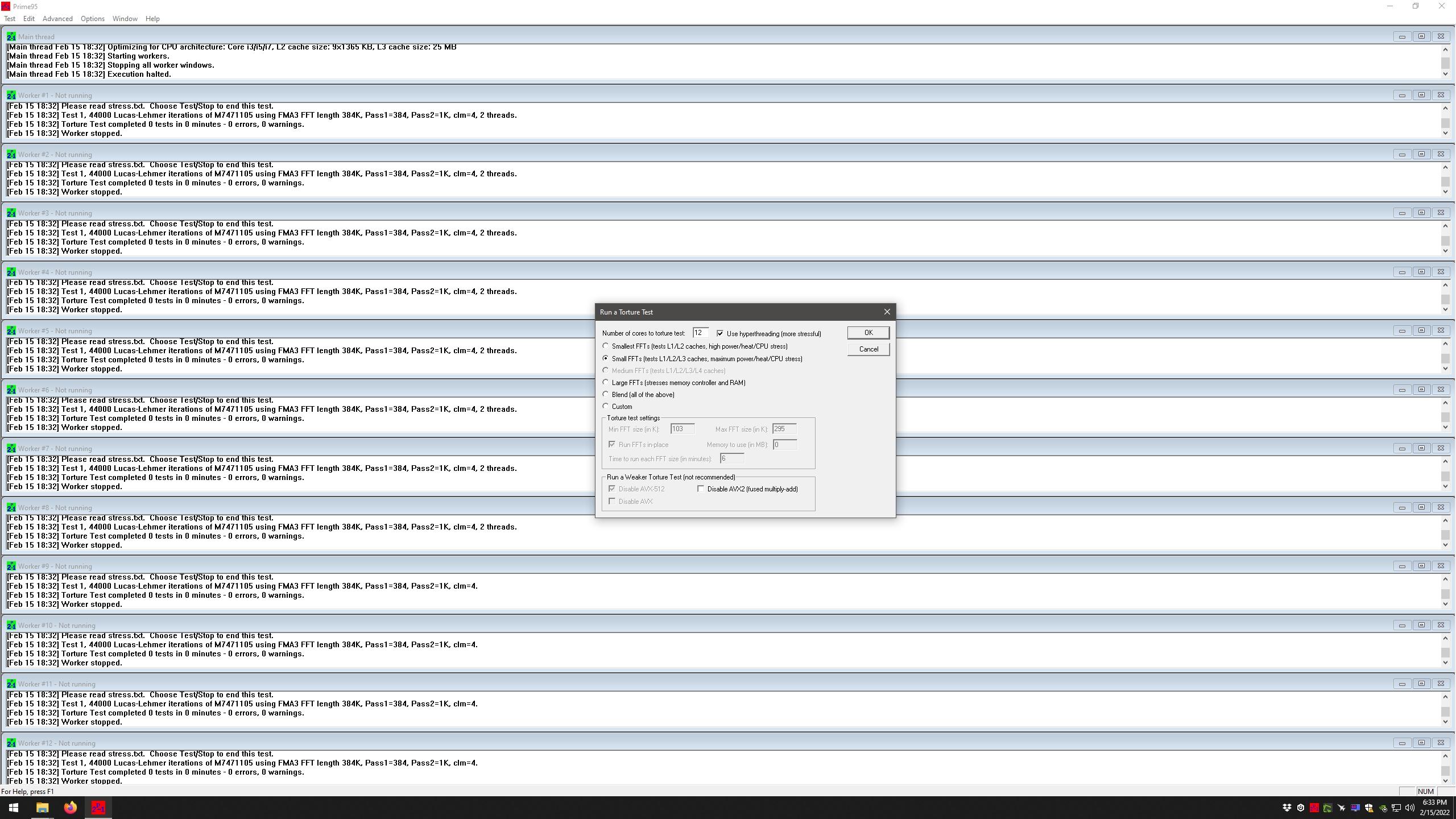
Task: Click the Windows Start button
Action: click(14, 808)
